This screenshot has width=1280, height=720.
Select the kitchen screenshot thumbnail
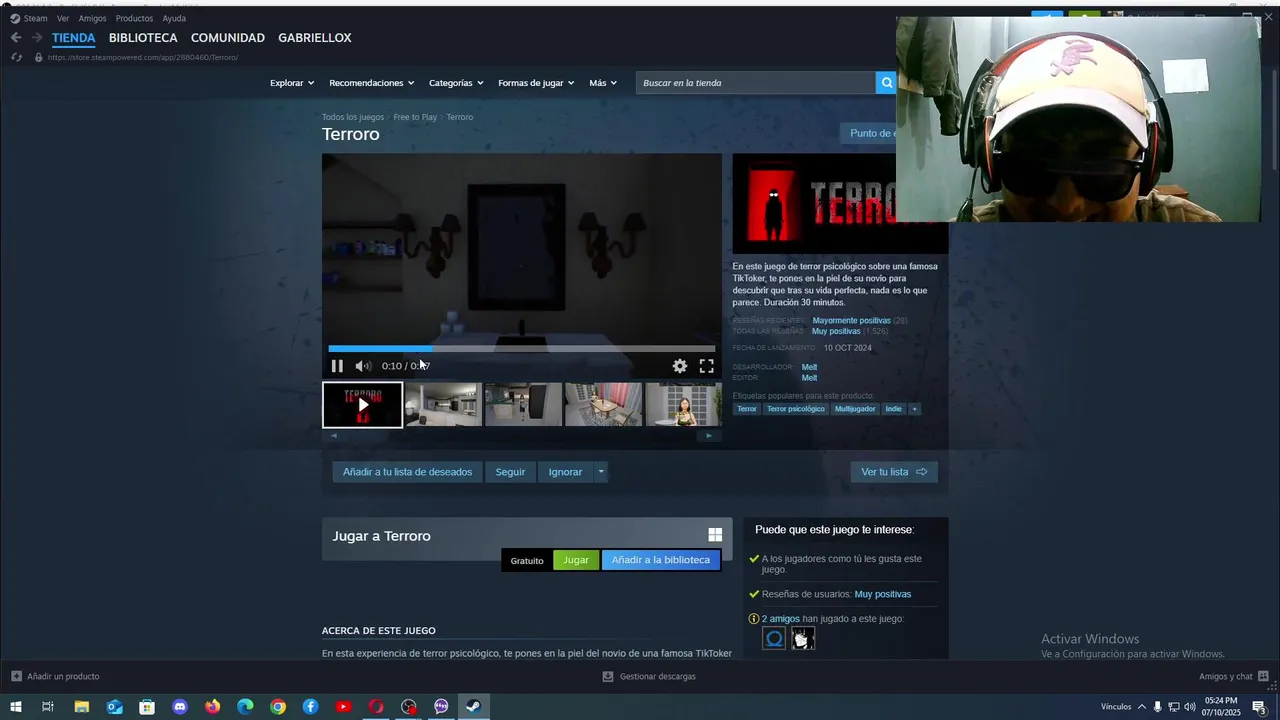443,405
